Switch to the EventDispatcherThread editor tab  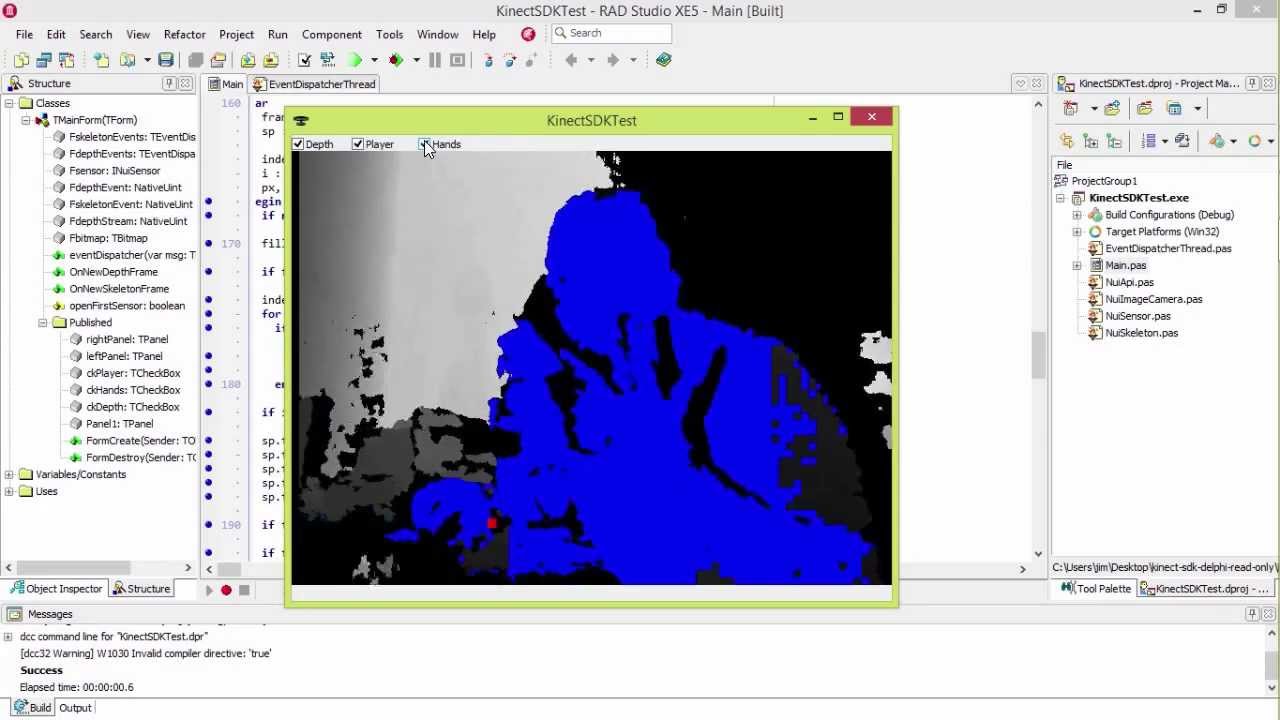pos(320,84)
